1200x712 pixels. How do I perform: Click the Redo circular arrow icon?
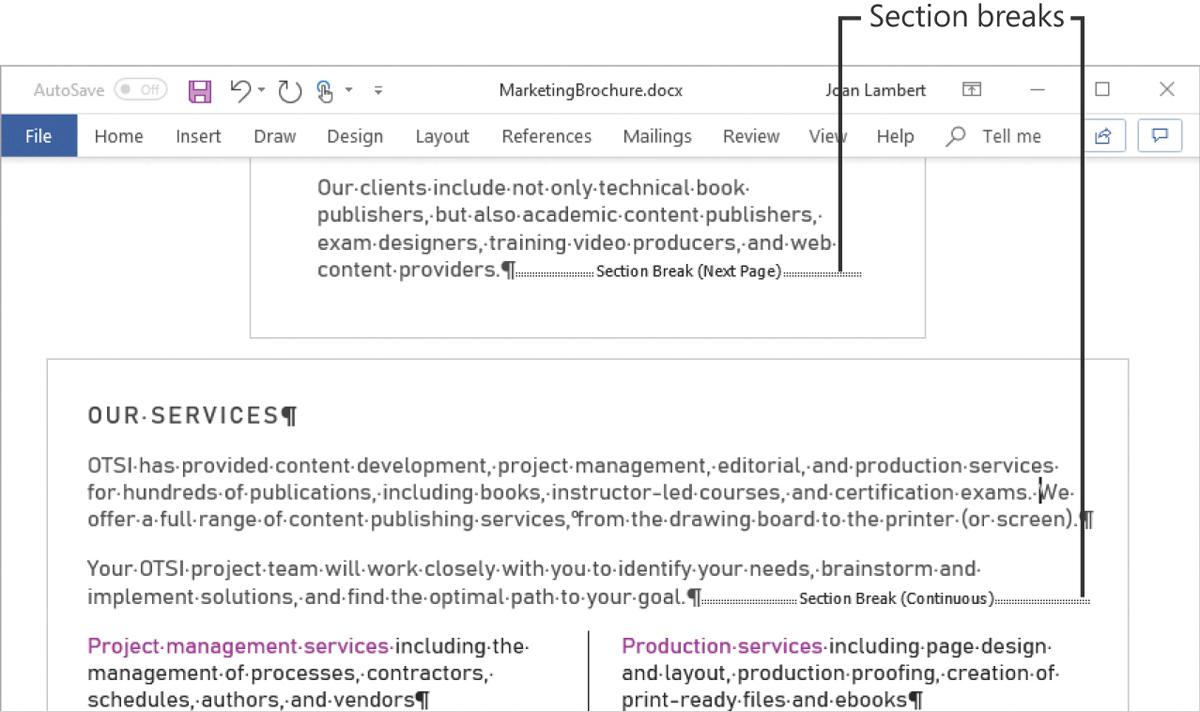click(x=290, y=92)
